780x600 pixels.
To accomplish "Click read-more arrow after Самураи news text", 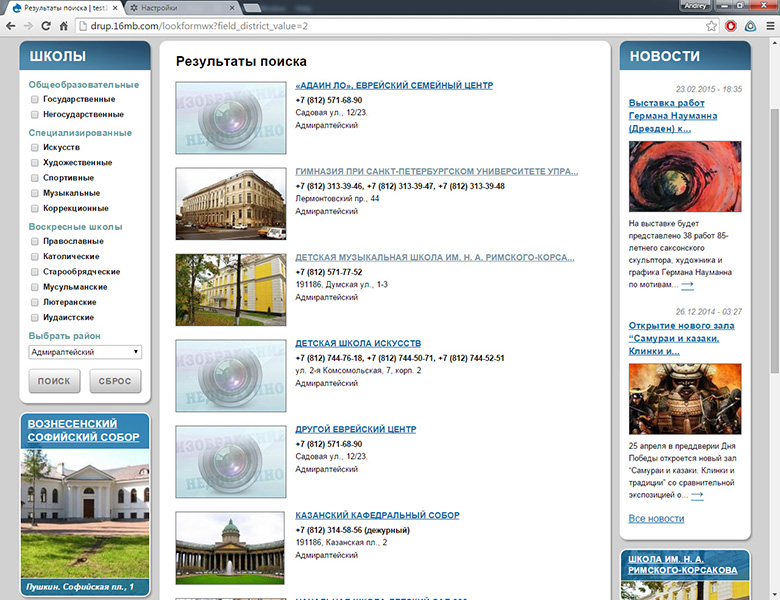I will click(697, 495).
